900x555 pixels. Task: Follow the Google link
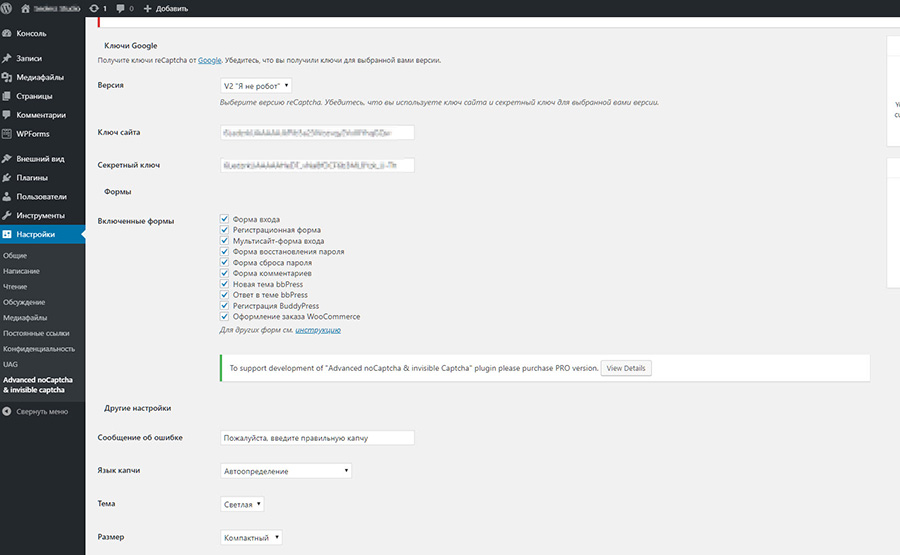tap(210, 60)
